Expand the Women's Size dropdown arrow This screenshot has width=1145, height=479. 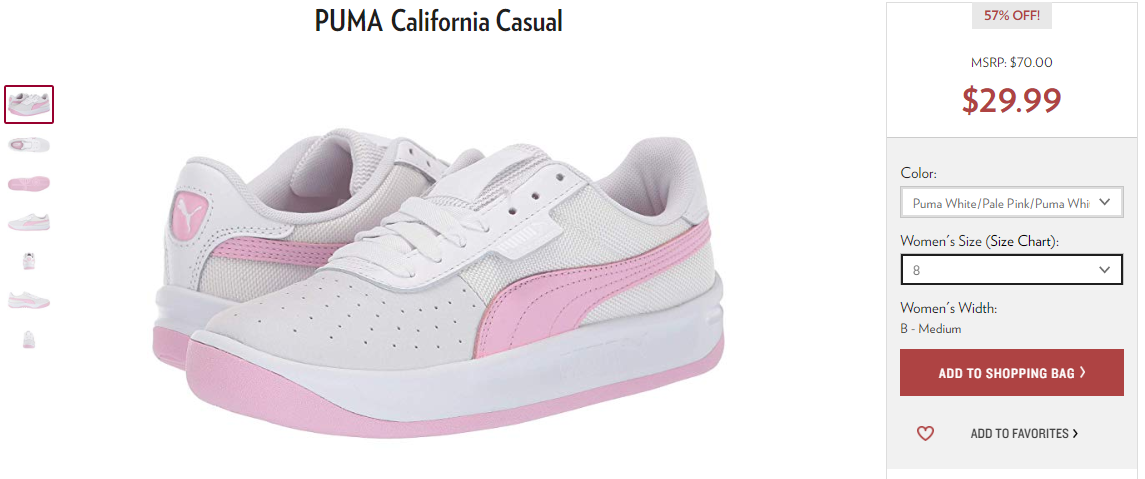tap(1105, 270)
